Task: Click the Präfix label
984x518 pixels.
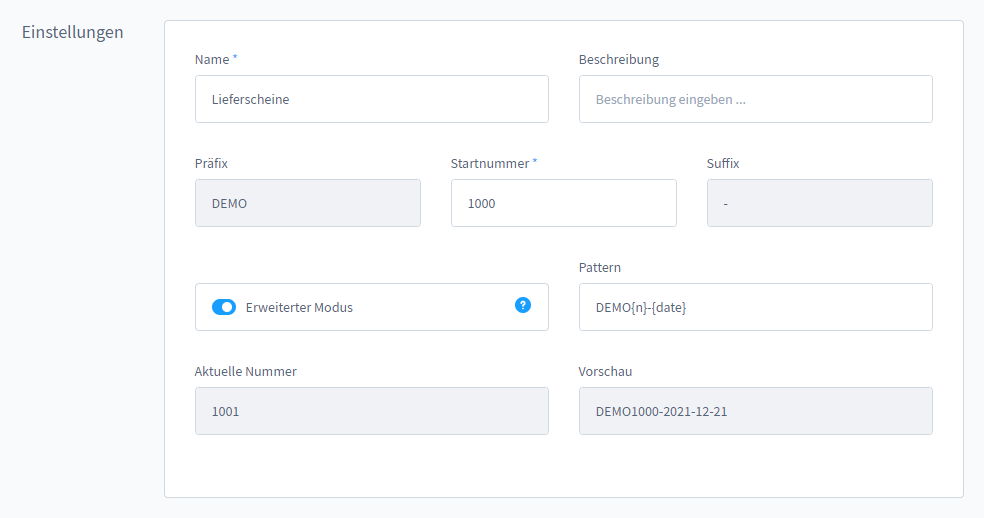Action: [x=211, y=163]
